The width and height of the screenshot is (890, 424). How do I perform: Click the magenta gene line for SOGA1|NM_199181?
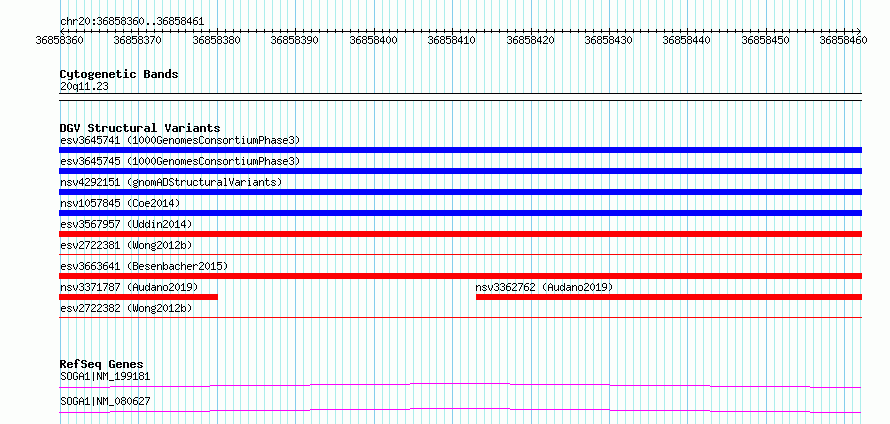click(x=460, y=385)
